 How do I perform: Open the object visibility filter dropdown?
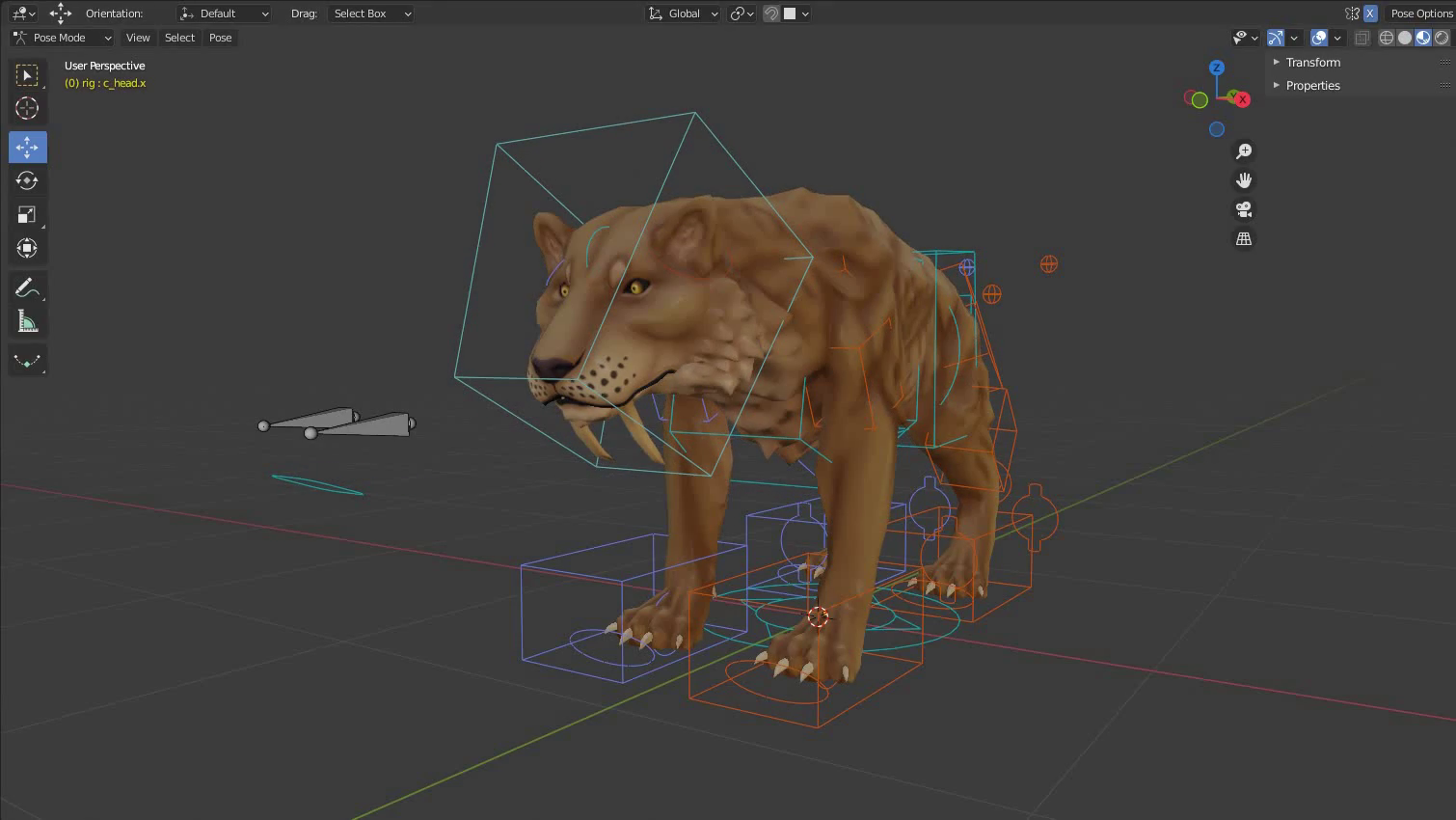coord(1246,38)
